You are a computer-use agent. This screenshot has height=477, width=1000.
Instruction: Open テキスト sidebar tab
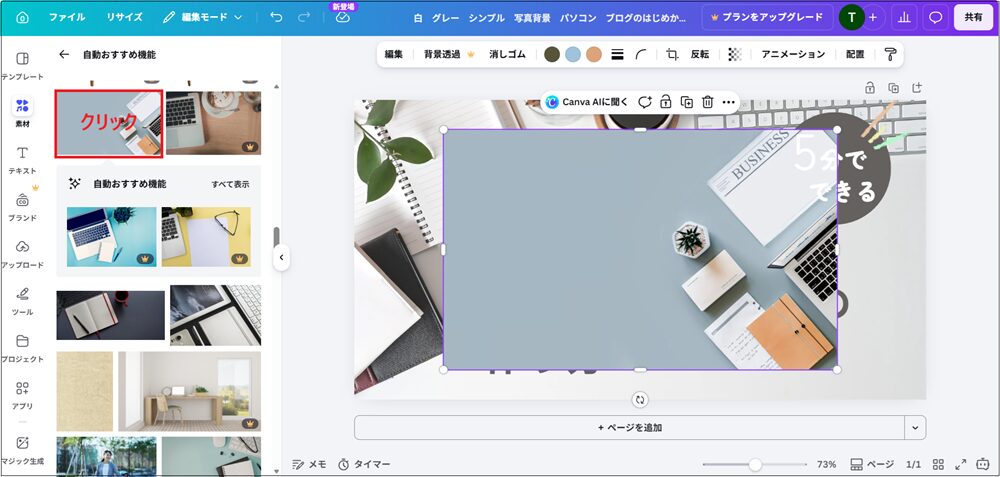click(22, 160)
